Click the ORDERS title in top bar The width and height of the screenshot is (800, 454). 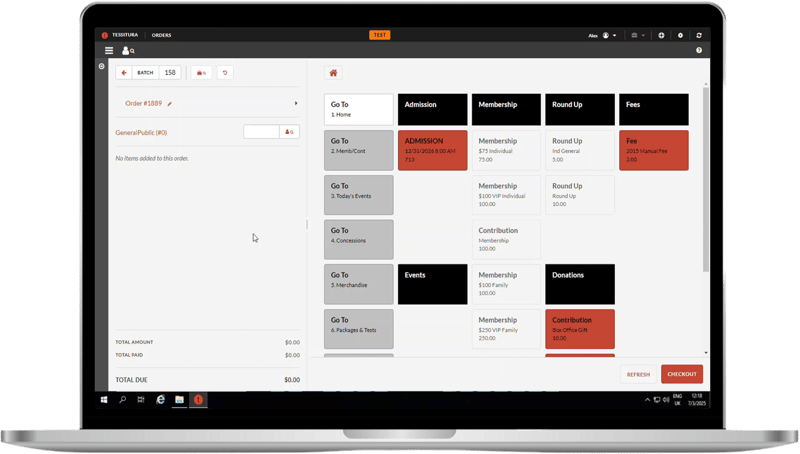click(x=161, y=35)
